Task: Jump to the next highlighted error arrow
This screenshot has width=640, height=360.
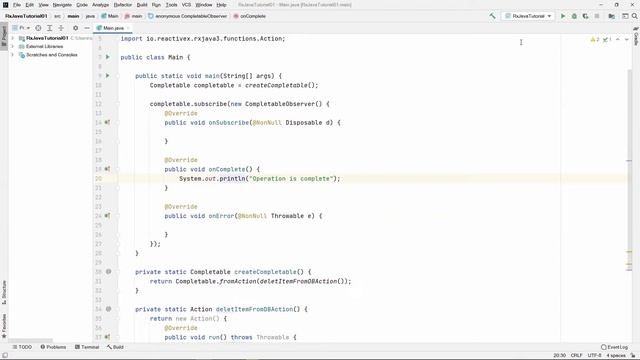Action: [x=627, y=40]
